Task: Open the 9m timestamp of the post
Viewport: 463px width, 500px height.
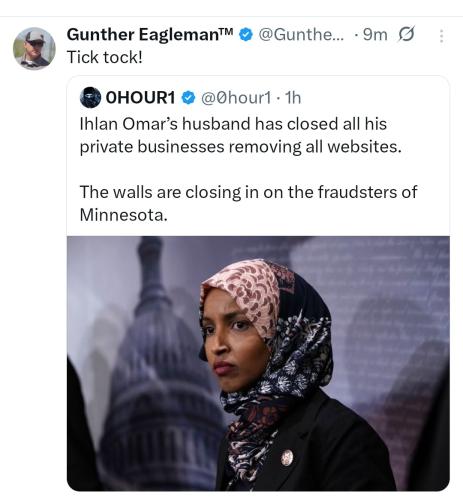Action: [x=375, y=35]
